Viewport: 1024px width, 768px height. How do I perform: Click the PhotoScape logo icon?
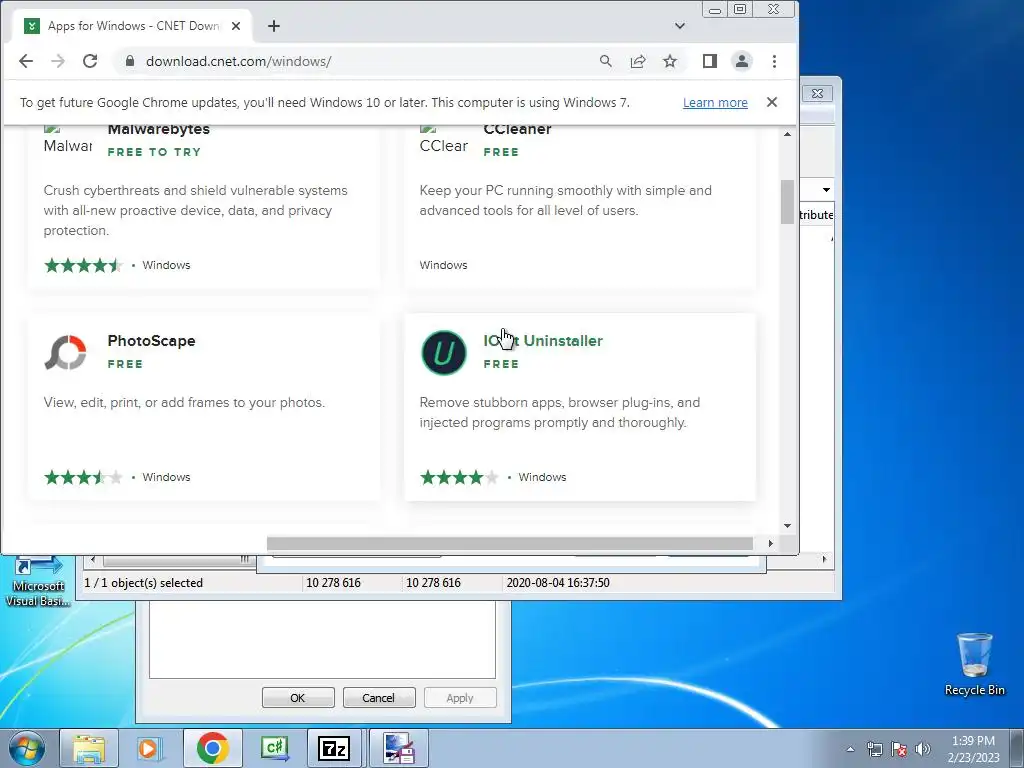(x=65, y=353)
